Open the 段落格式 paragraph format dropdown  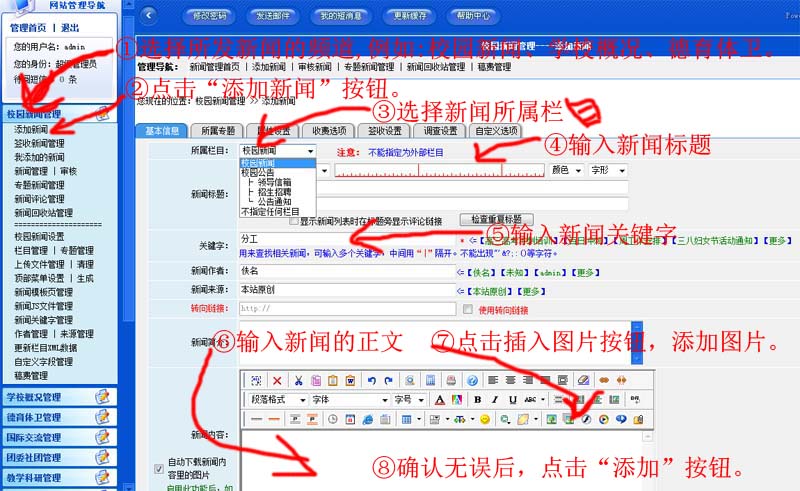[273, 400]
